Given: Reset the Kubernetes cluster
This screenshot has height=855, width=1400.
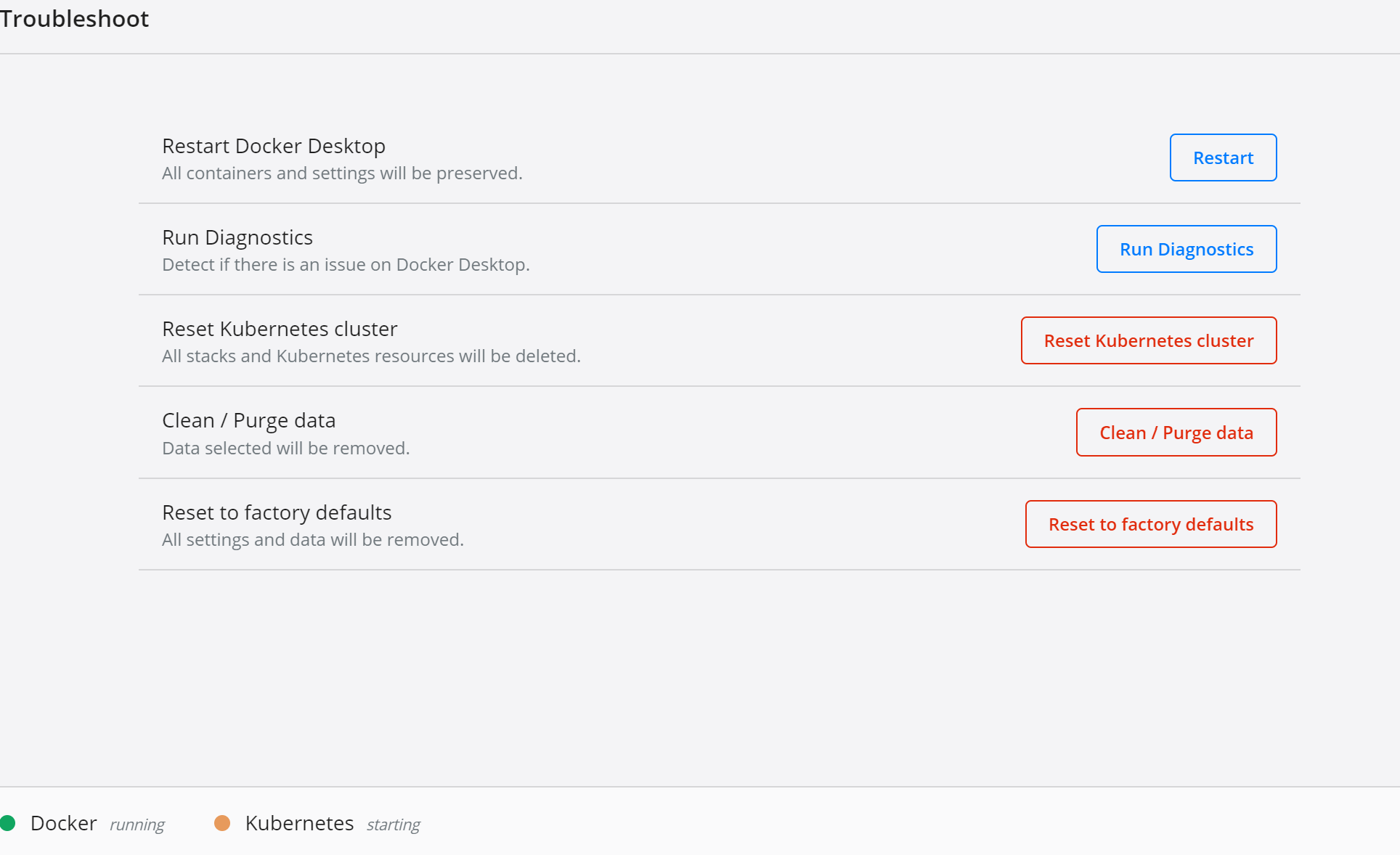Looking at the screenshot, I should (x=1147, y=340).
